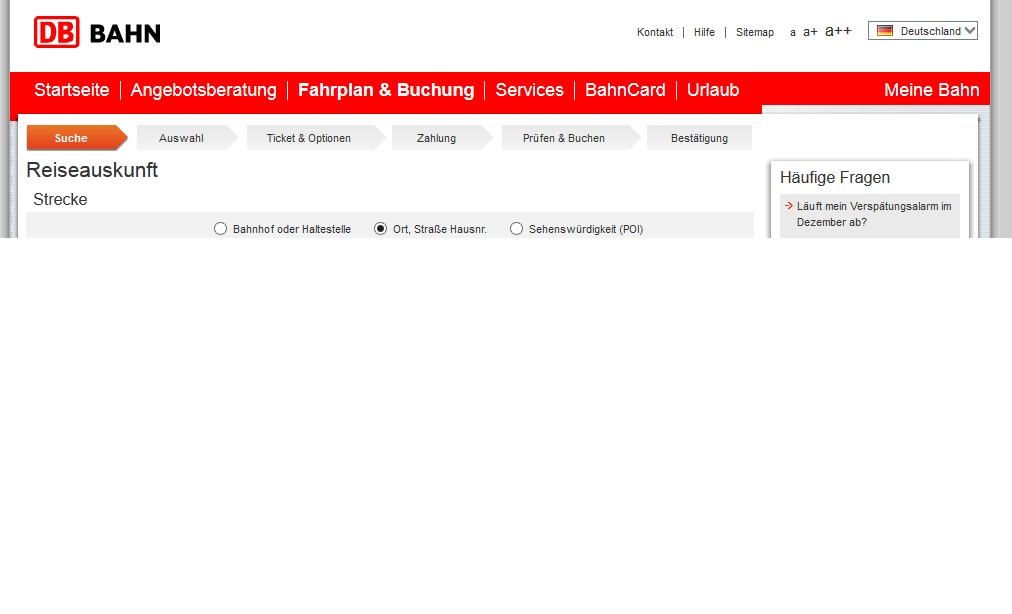The image size is (1012, 614).
Task: Open the BahnCard menu
Action: tap(625, 90)
